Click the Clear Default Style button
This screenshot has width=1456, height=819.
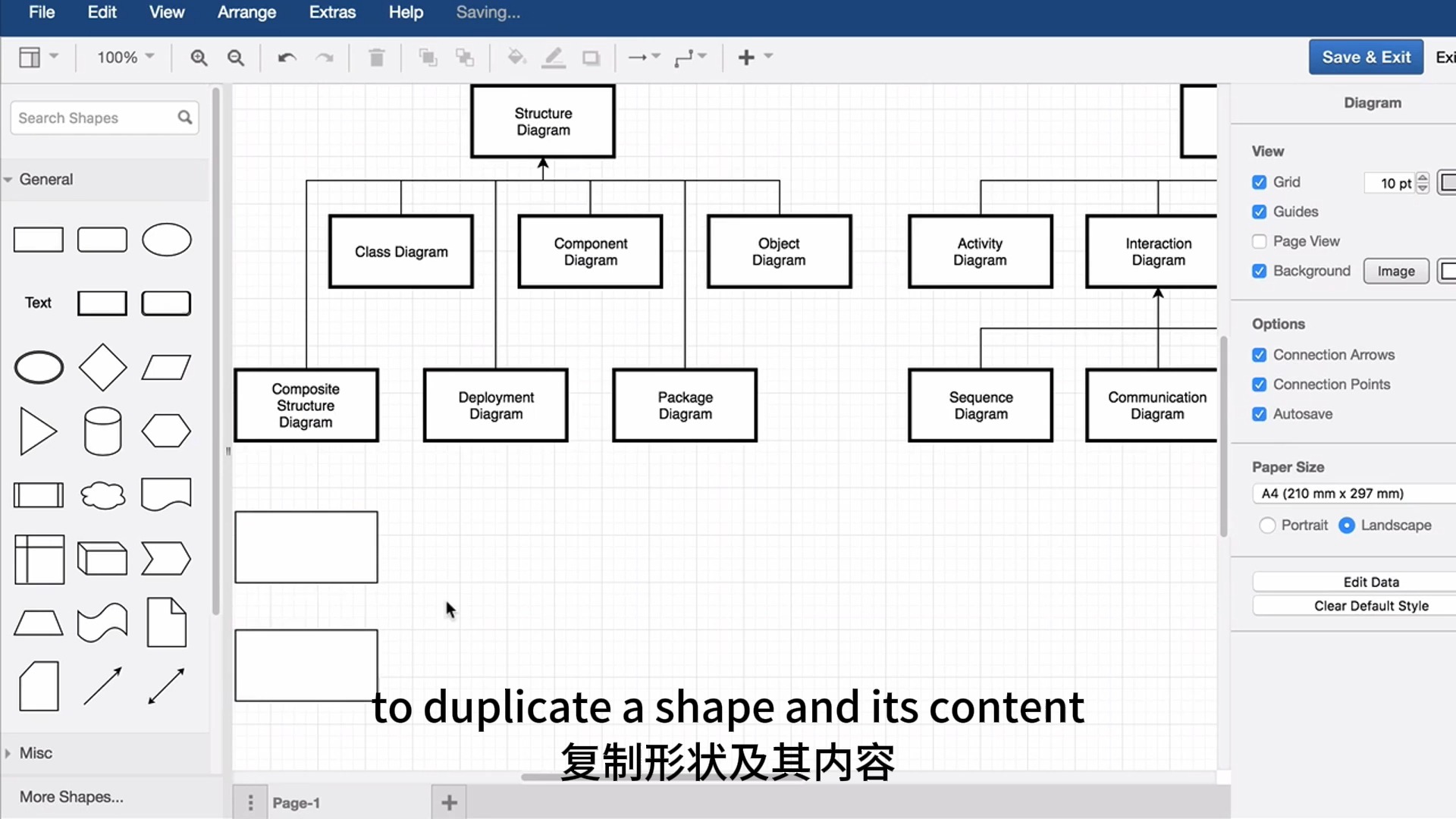click(x=1370, y=605)
